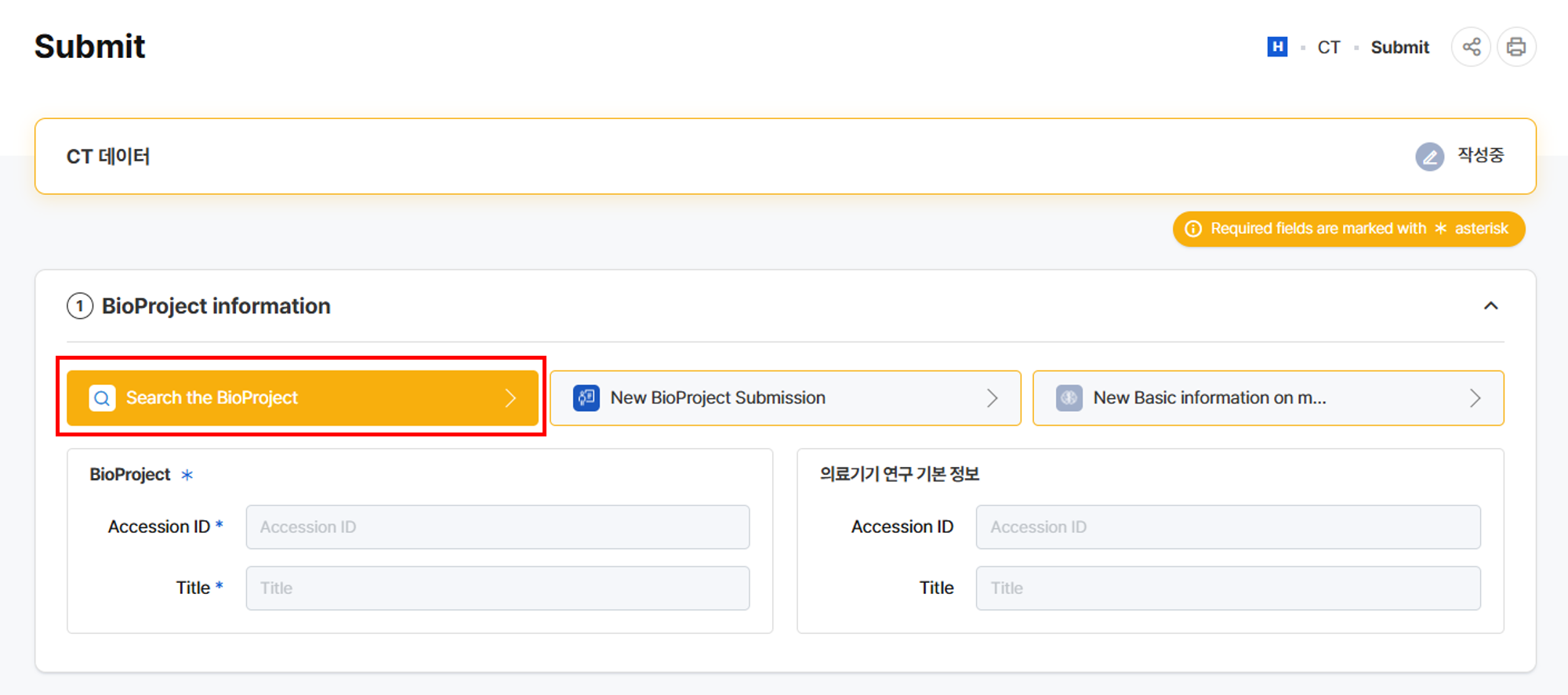The width and height of the screenshot is (1568, 695).
Task: Click the Submit breadcrumb item
Action: 1399,48
